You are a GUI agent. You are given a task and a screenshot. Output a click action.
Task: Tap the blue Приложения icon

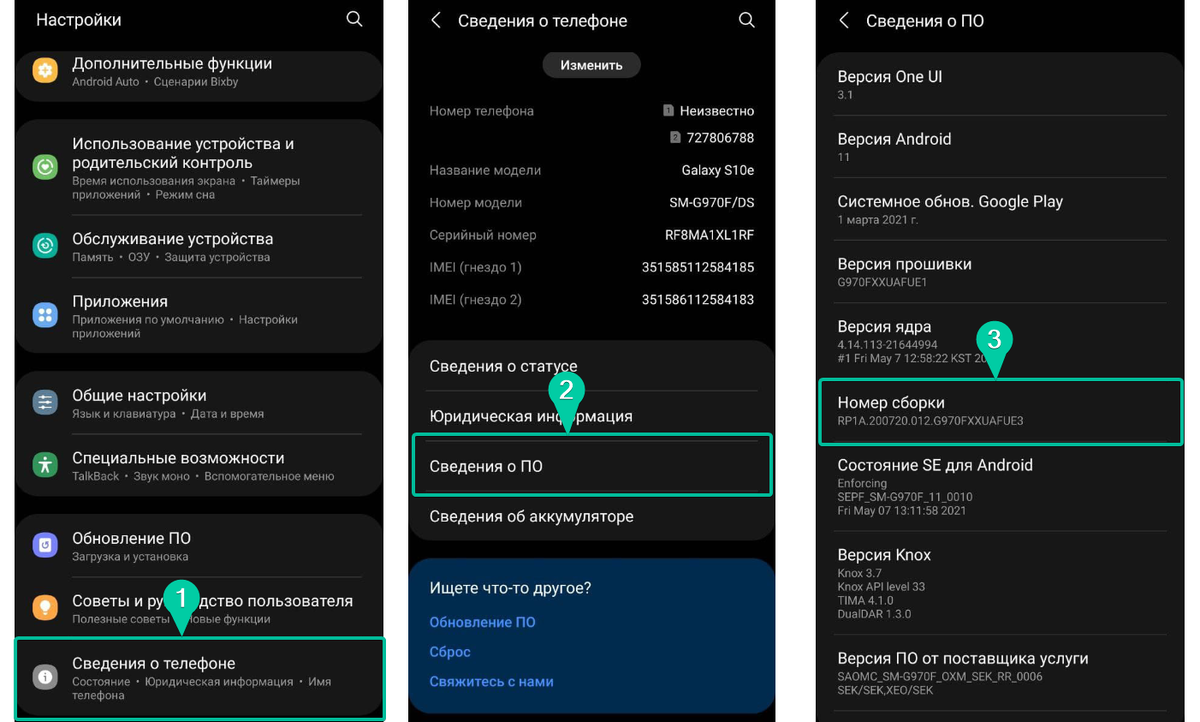pyautogui.click(x=45, y=316)
